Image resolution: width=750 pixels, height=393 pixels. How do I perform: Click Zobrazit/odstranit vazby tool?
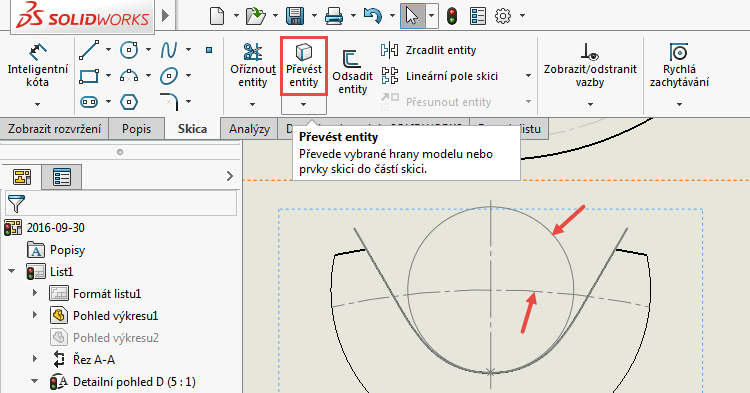pos(590,65)
